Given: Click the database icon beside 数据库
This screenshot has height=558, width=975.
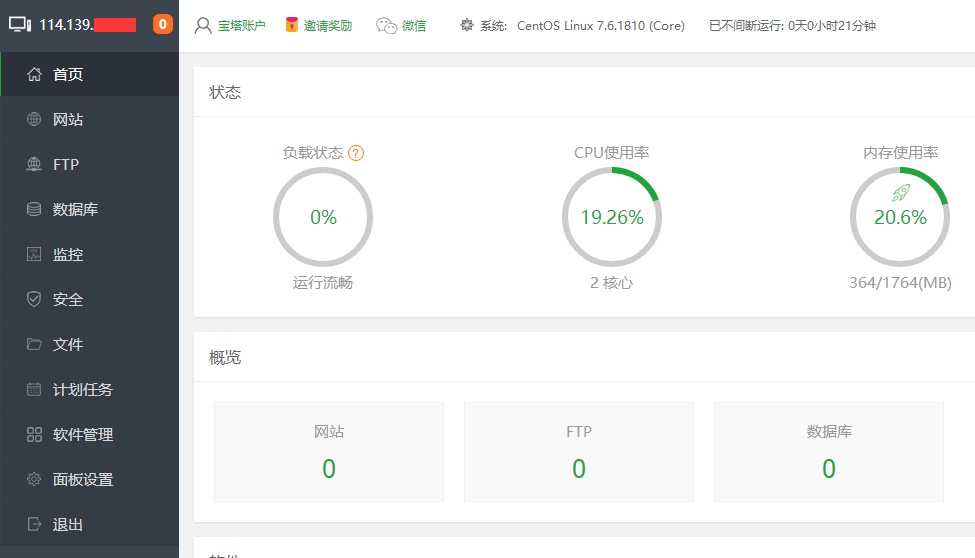Looking at the screenshot, I should 34,210.
